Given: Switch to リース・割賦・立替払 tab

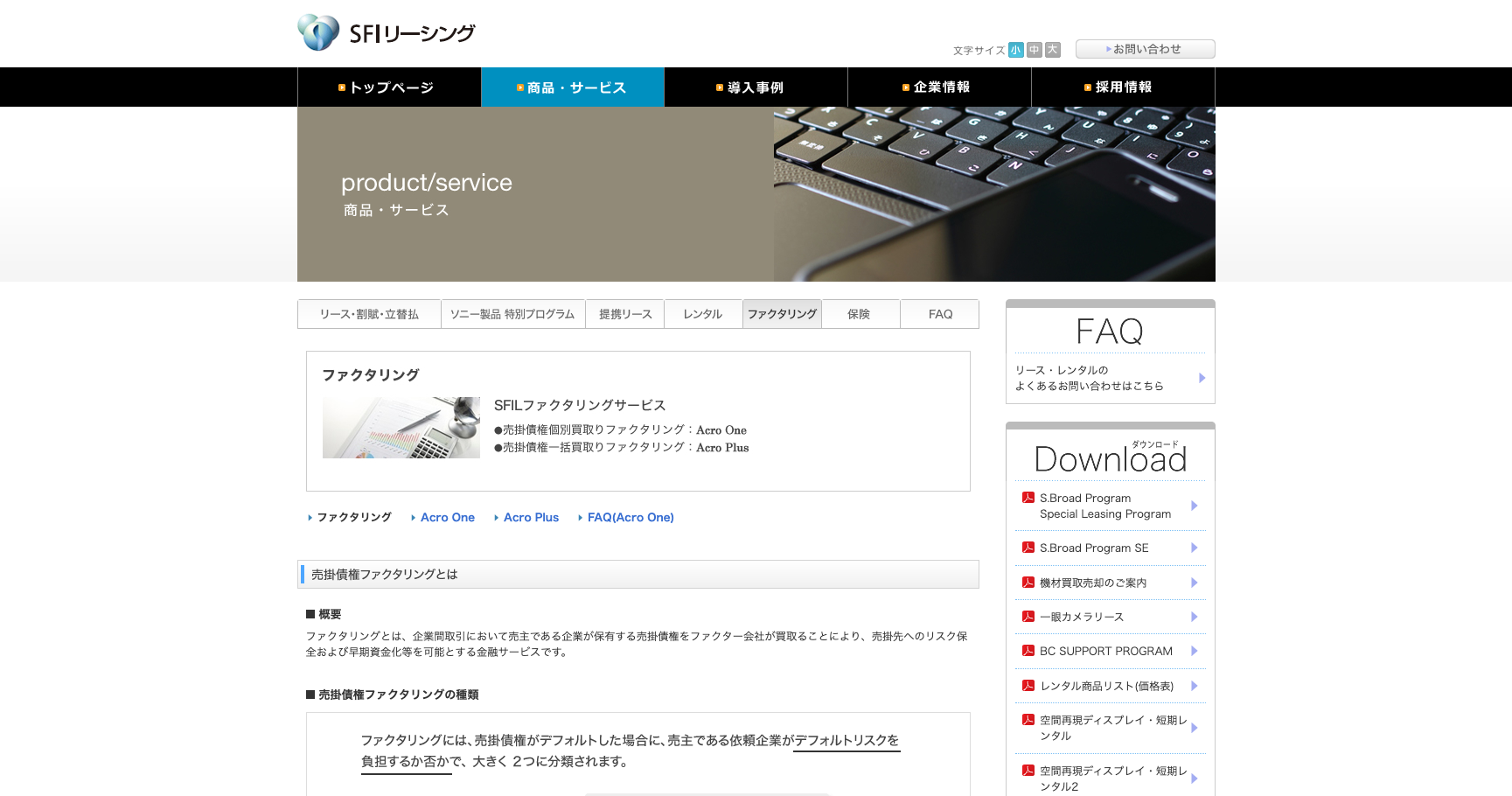Looking at the screenshot, I should (369, 314).
